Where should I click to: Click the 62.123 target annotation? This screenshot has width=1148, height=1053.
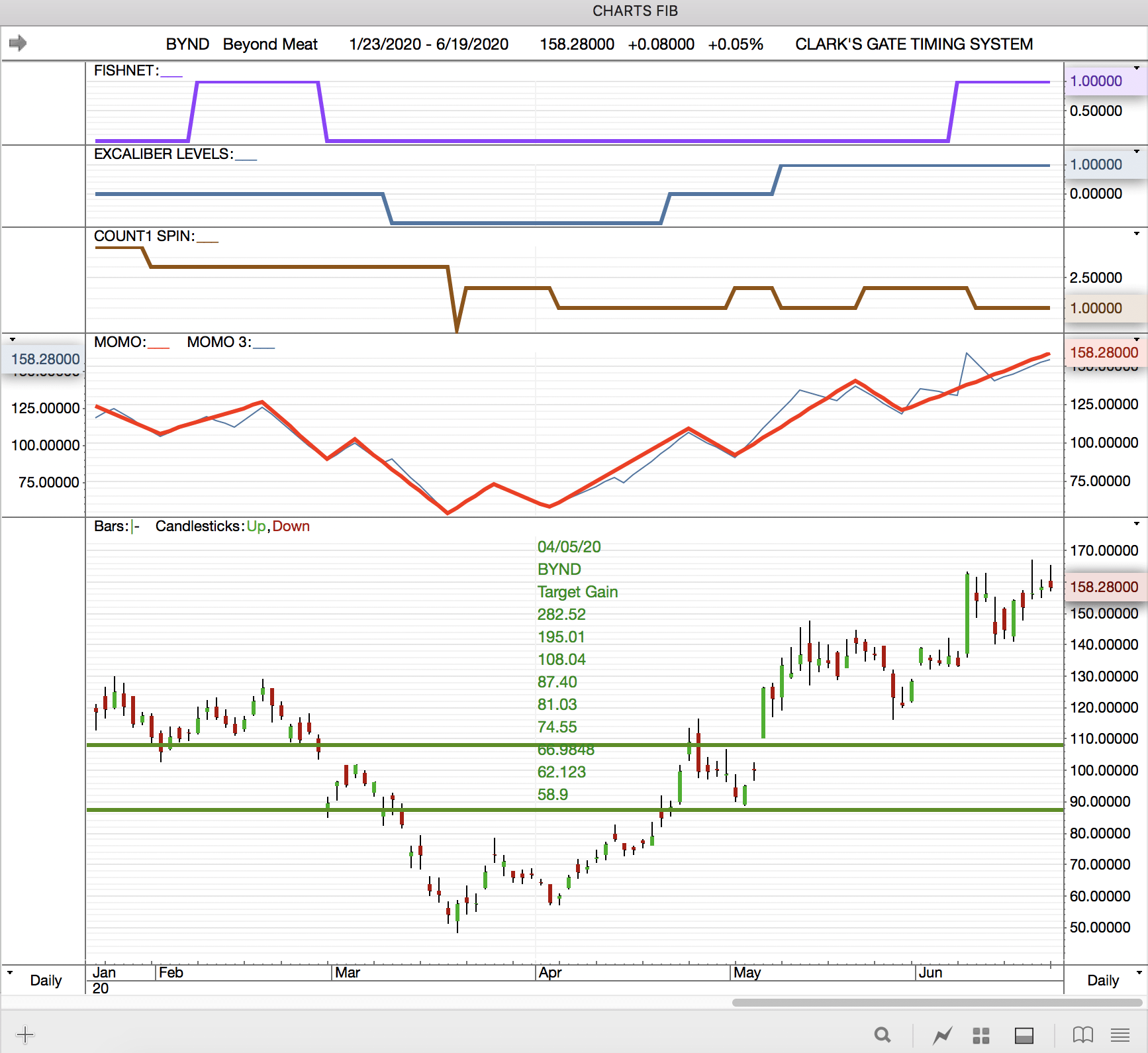coord(561,772)
